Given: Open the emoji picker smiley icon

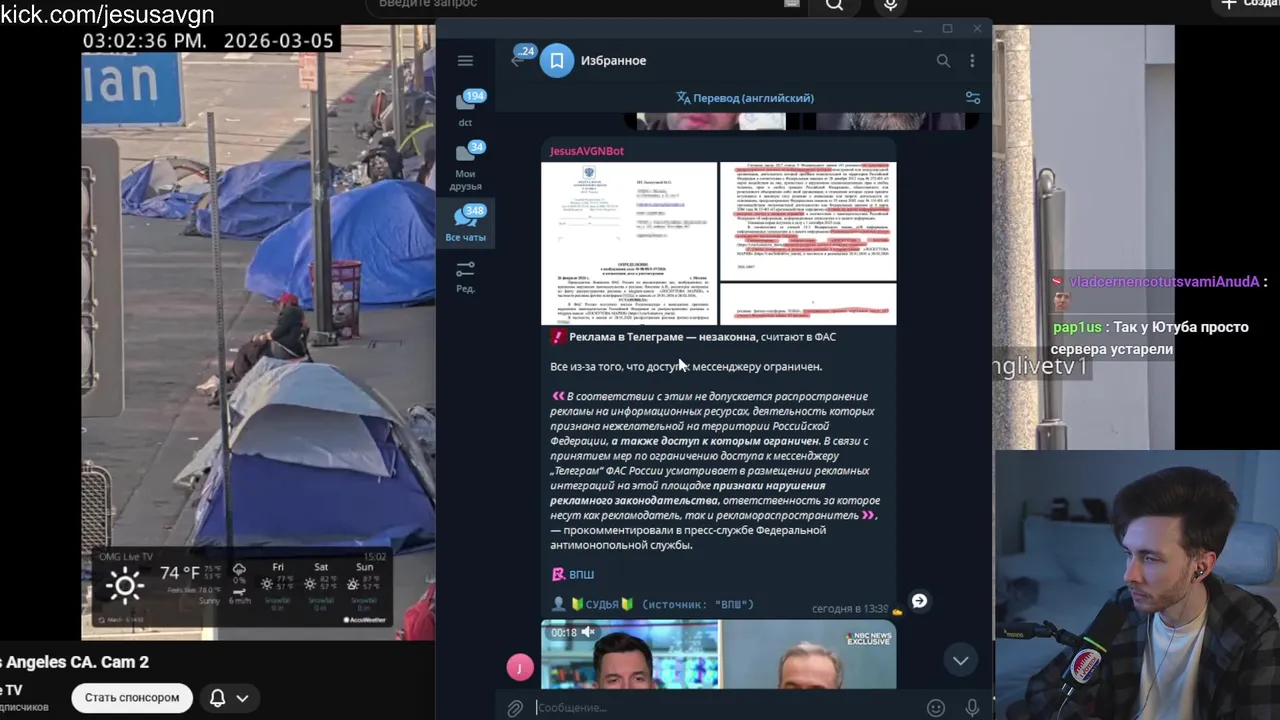Looking at the screenshot, I should coord(936,708).
